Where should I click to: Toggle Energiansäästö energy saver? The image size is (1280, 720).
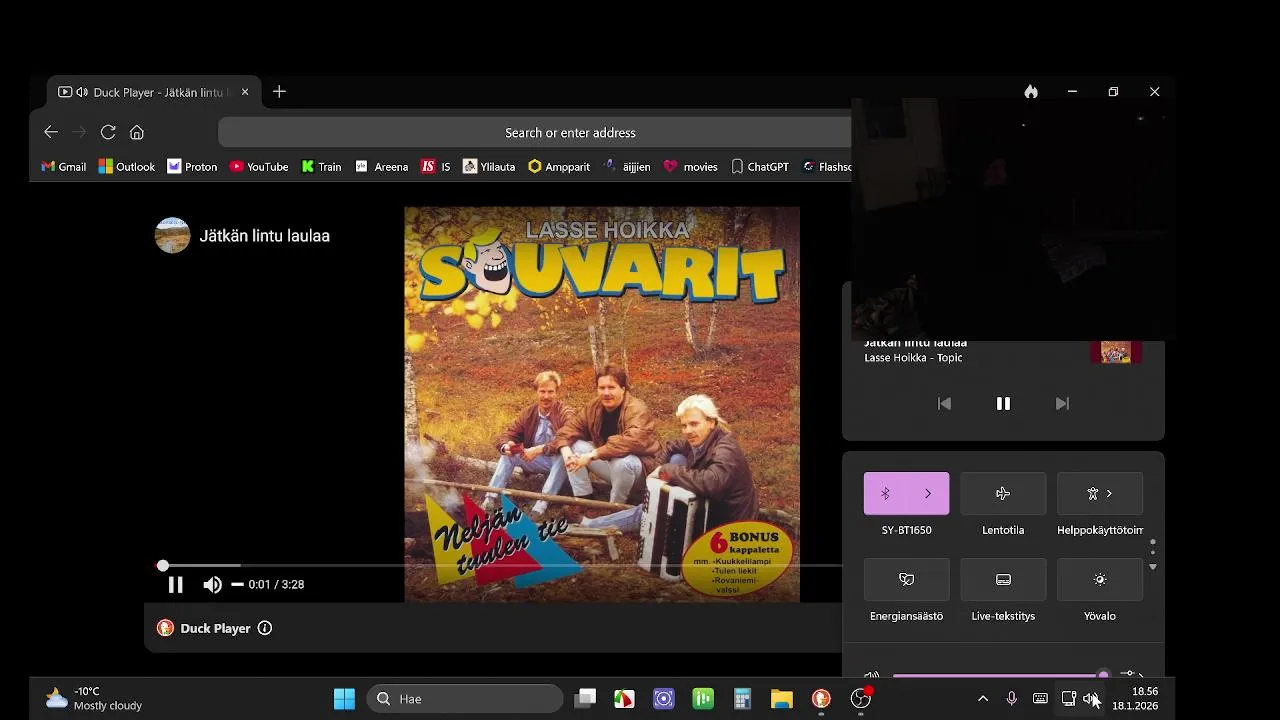[x=906, y=579]
